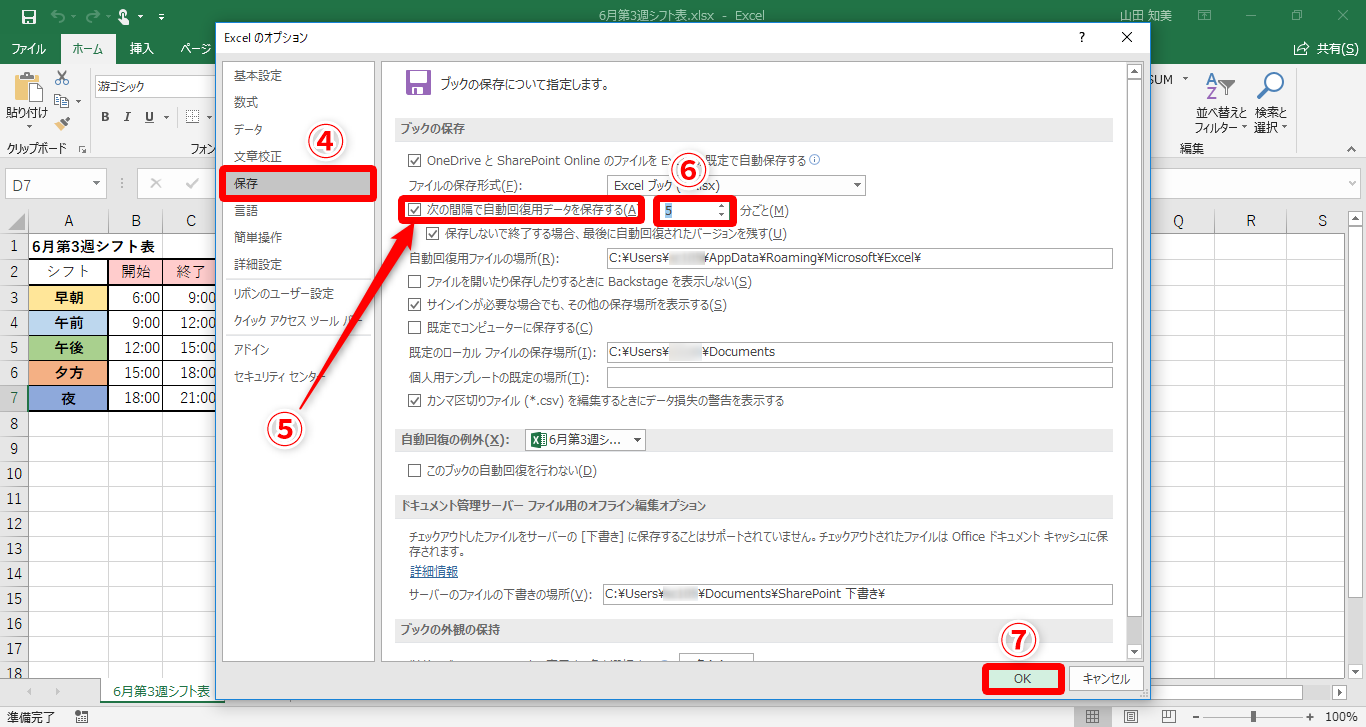Apply Italic formatting with the I icon

coord(127,117)
